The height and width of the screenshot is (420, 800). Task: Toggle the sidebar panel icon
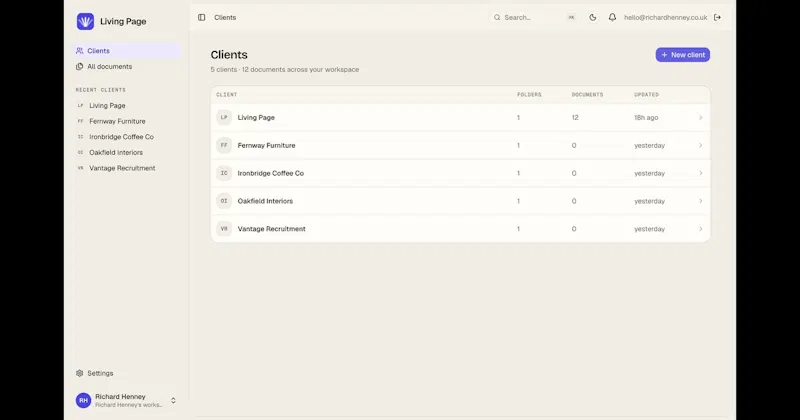click(x=202, y=17)
